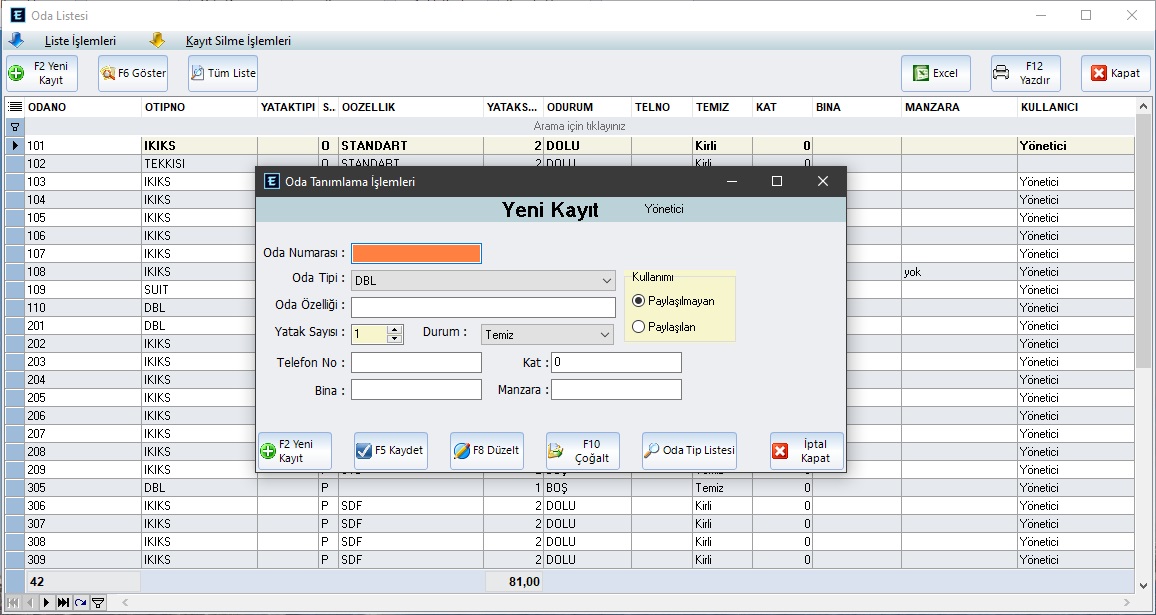Viewport: 1156px width, 615px height.
Task: Click the vertical scrollbar up arrow
Action: [1143, 107]
